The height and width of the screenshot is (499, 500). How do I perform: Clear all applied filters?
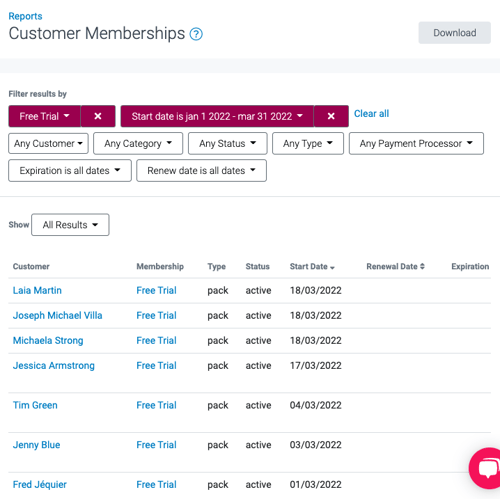pyautogui.click(x=371, y=114)
